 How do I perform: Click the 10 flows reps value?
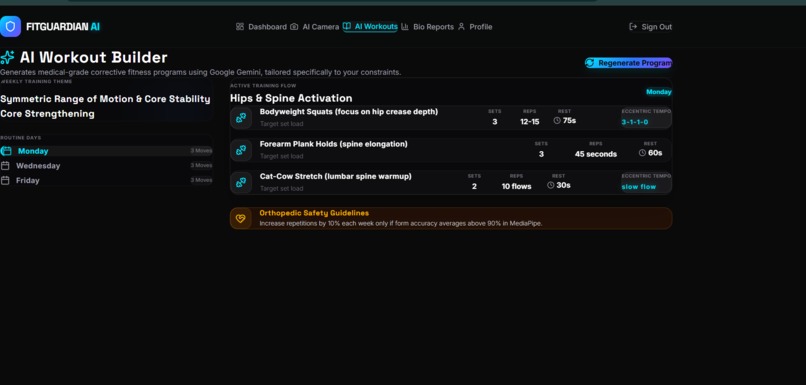[x=517, y=187]
